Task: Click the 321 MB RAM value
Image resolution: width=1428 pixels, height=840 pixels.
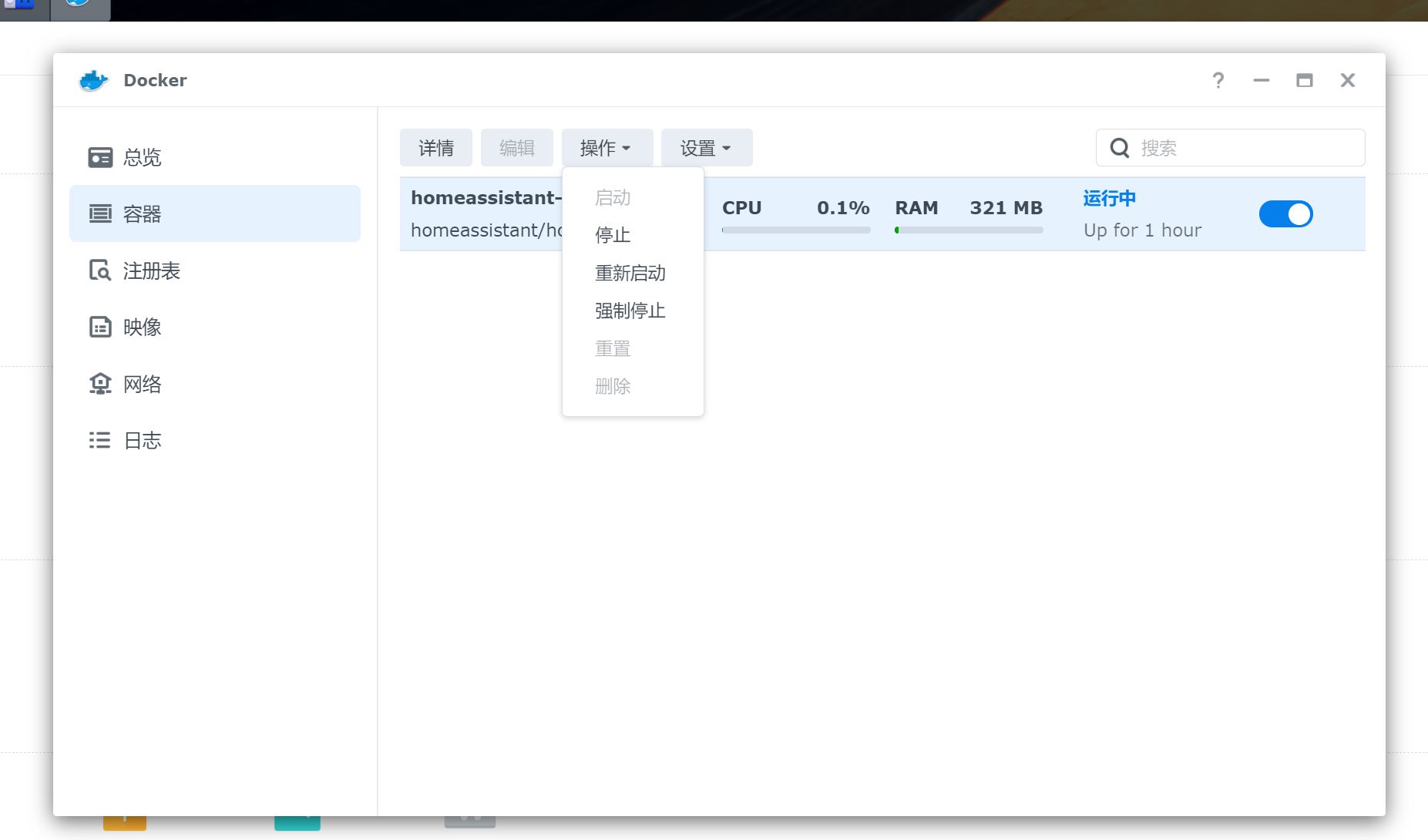Action: 1006,208
